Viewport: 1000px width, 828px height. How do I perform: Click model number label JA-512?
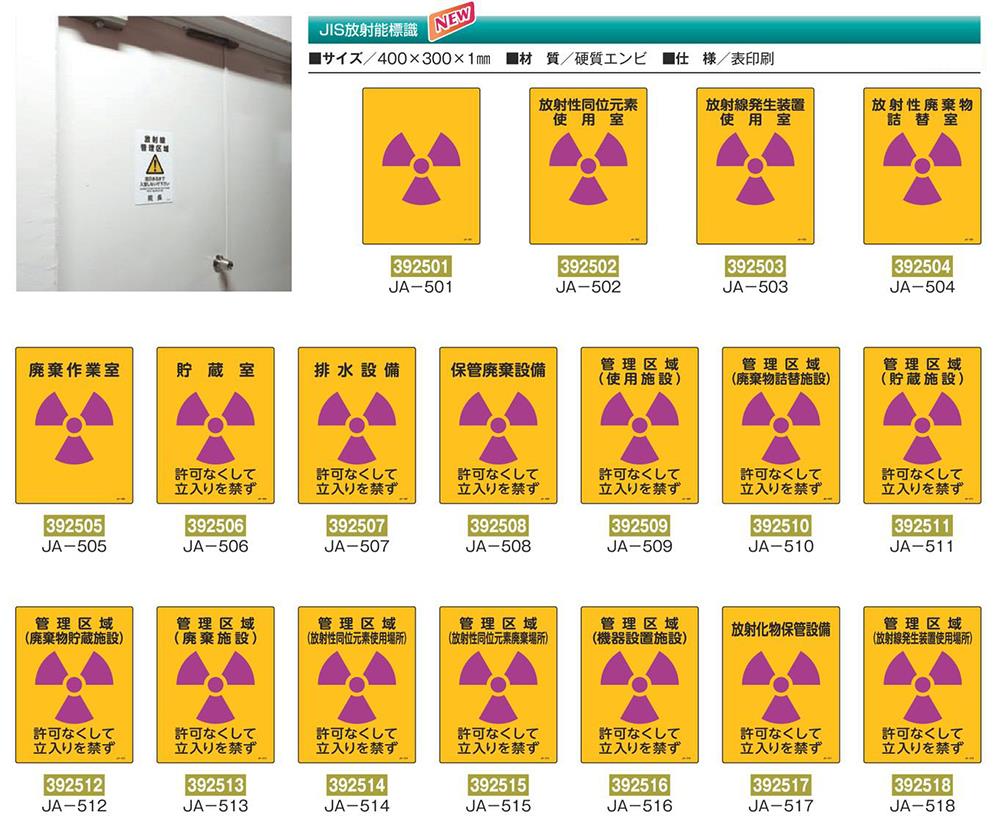coord(74,806)
